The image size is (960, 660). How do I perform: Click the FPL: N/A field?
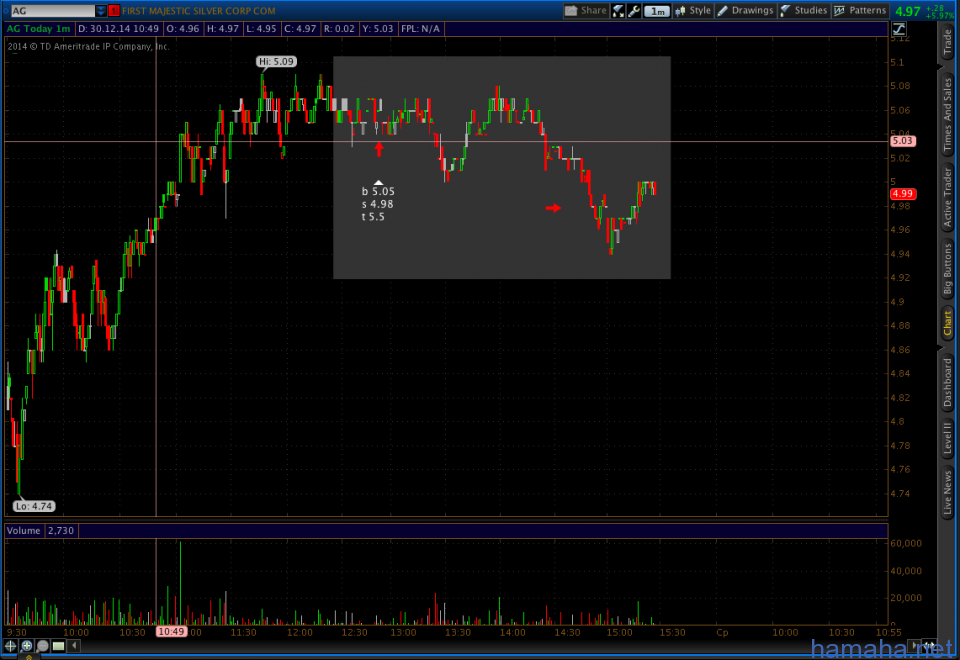tap(420, 29)
